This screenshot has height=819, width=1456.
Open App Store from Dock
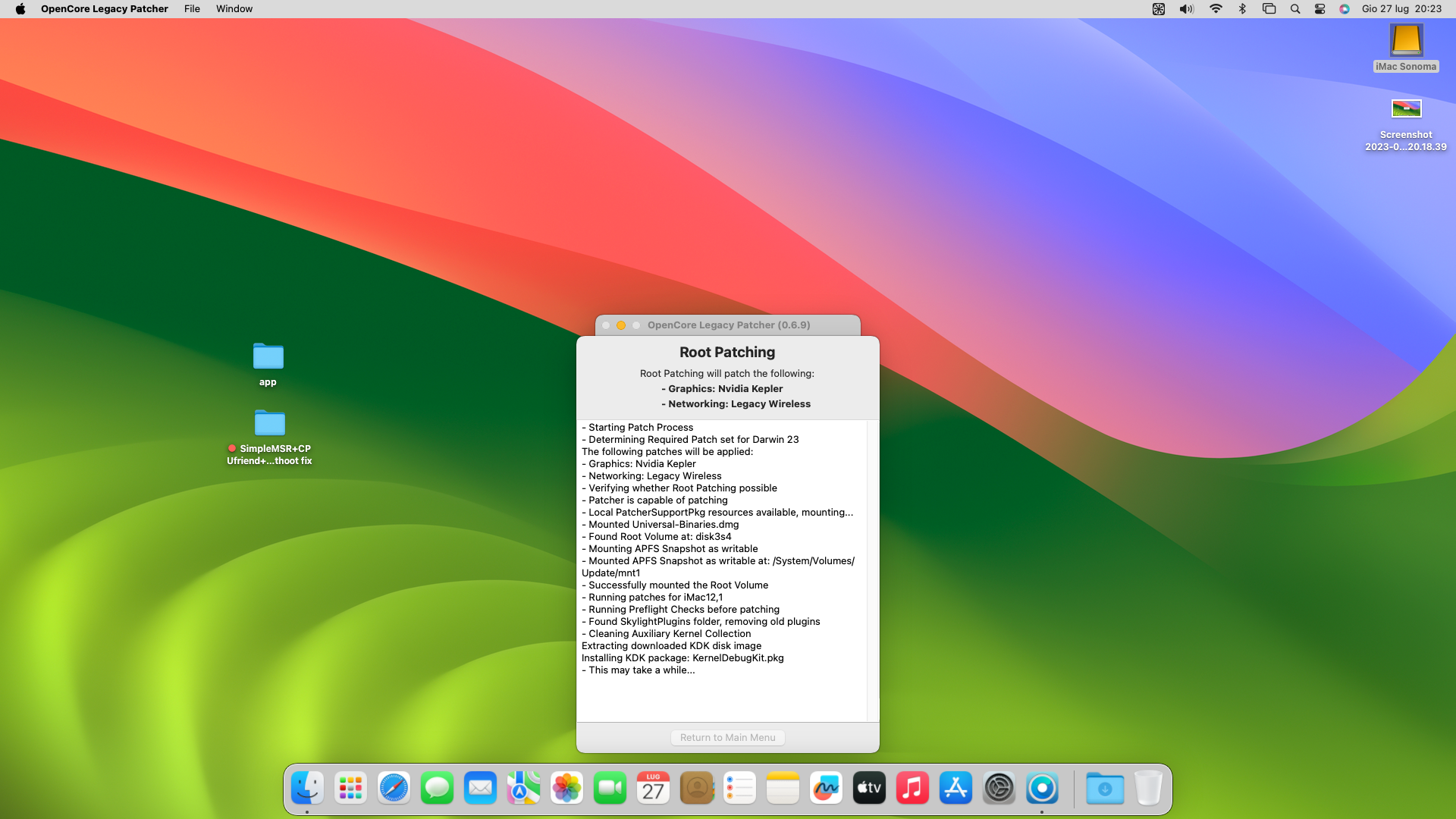[x=955, y=789]
